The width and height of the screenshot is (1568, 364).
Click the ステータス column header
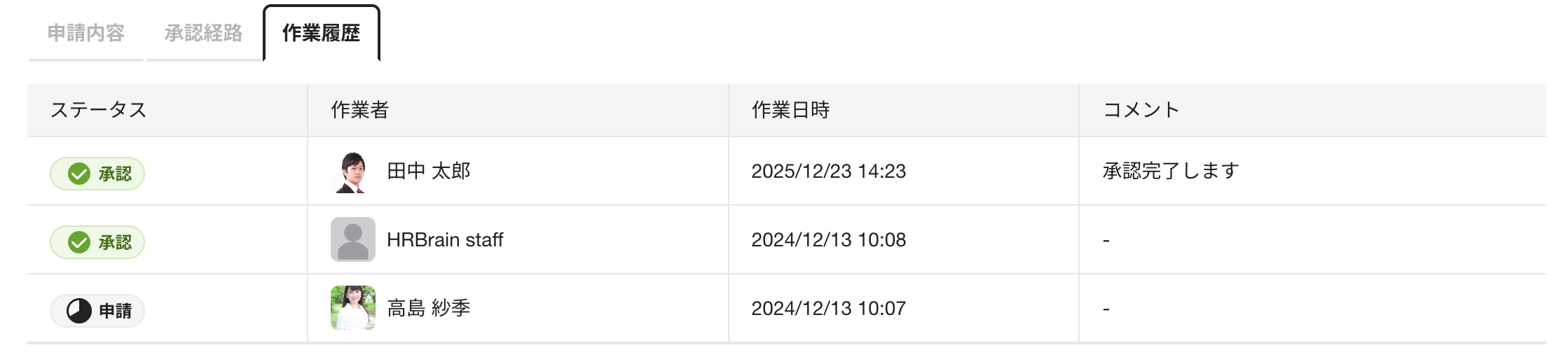point(99,110)
